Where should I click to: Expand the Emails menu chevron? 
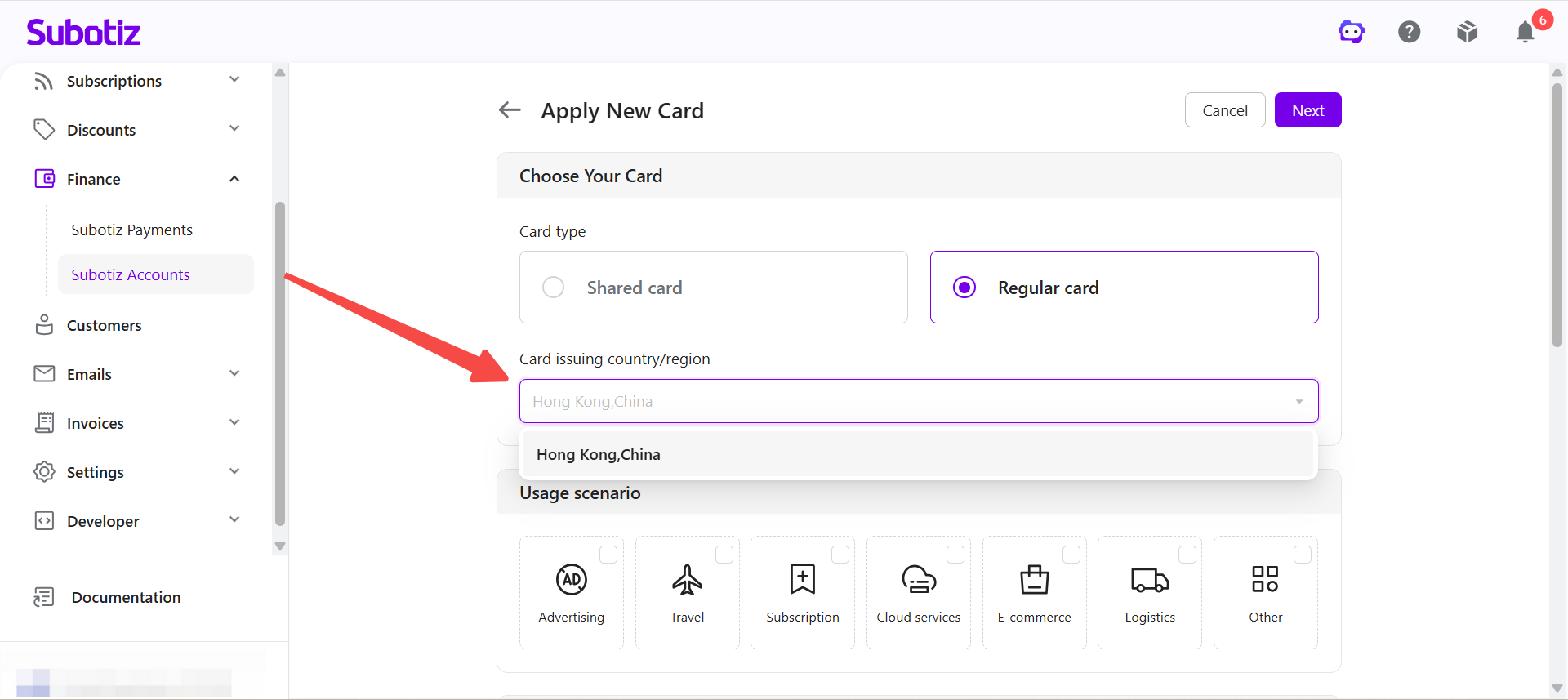click(x=234, y=373)
